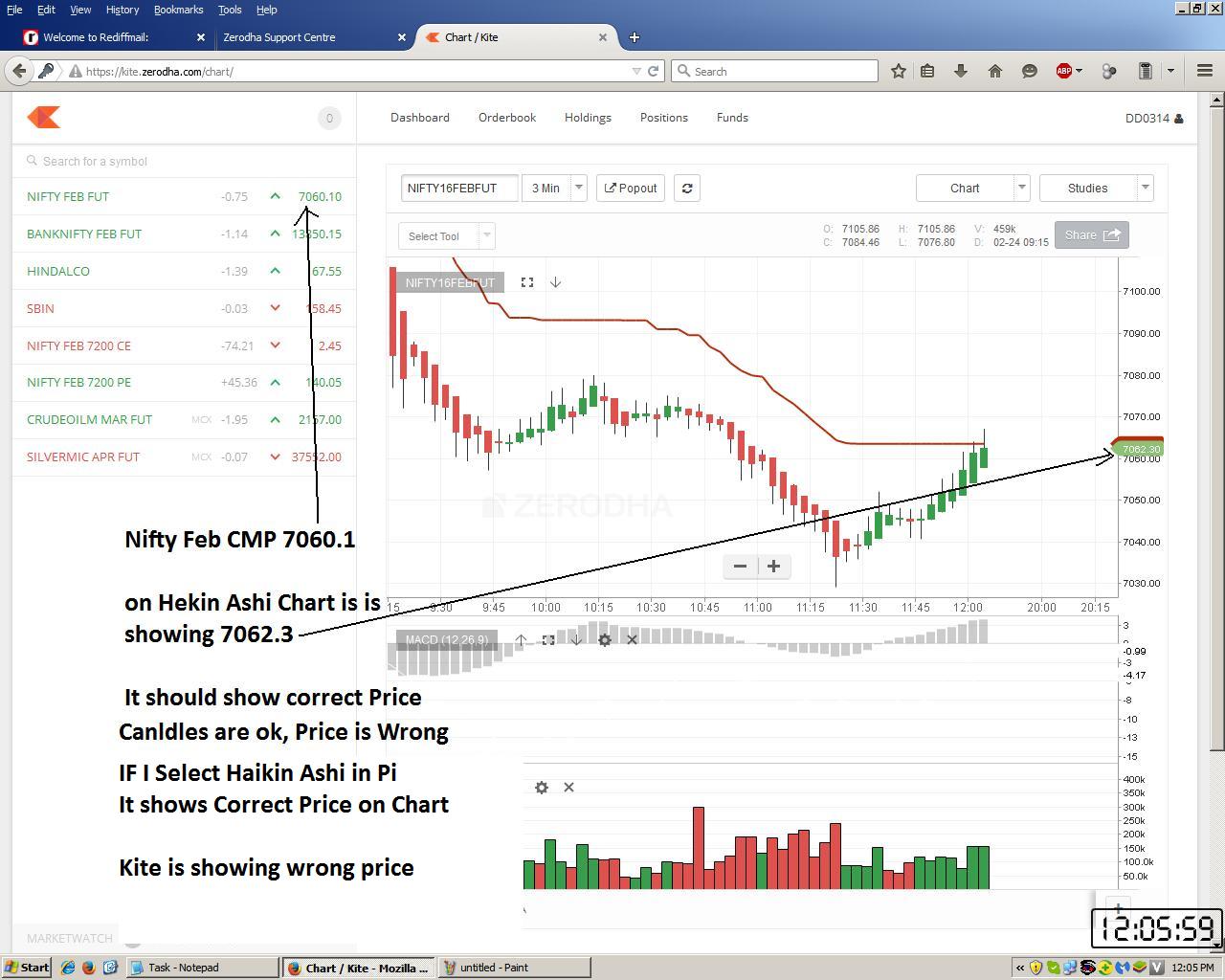Select SILVERMIC APR FUT row
This screenshot has height=980, width=1225.
click(x=184, y=457)
